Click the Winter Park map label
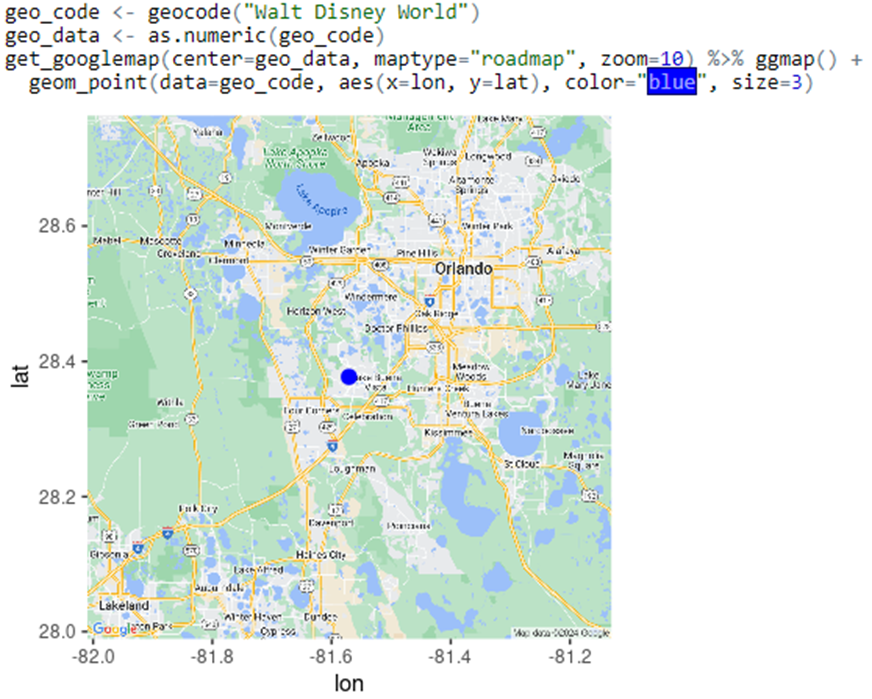Screen dimensions: 872x699 (487, 226)
